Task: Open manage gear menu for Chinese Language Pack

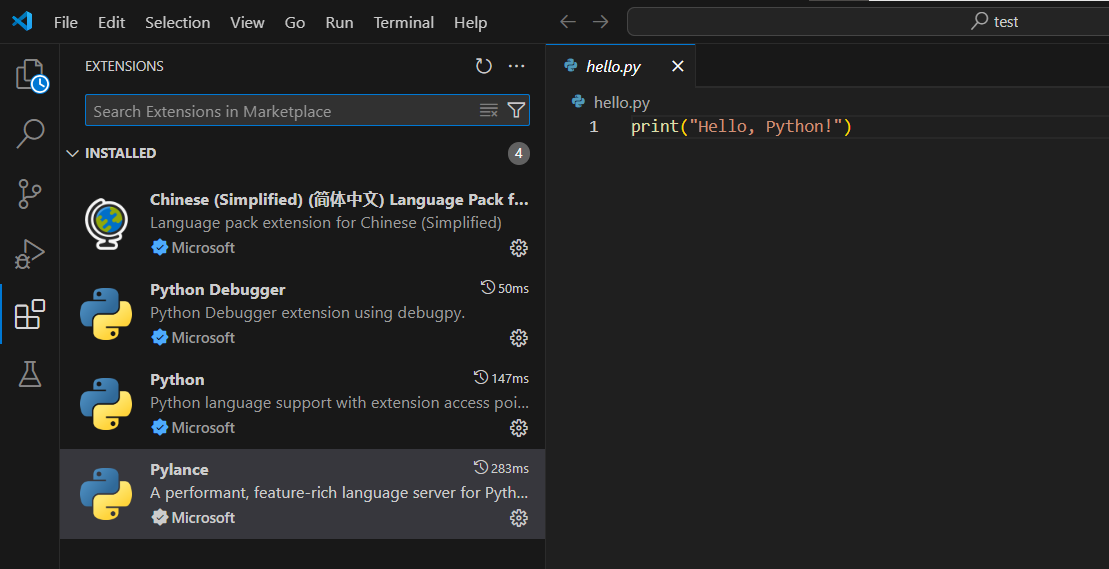Action: [x=518, y=248]
